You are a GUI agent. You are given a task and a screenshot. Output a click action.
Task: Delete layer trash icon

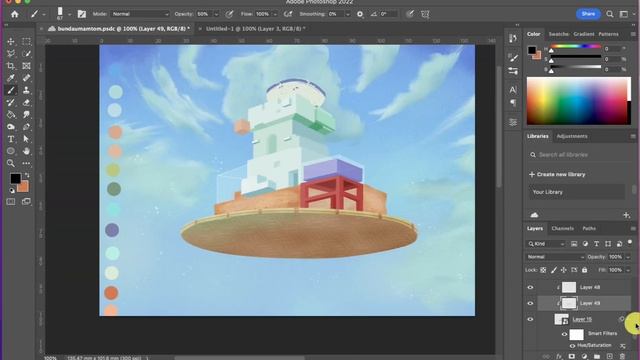point(622,356)
